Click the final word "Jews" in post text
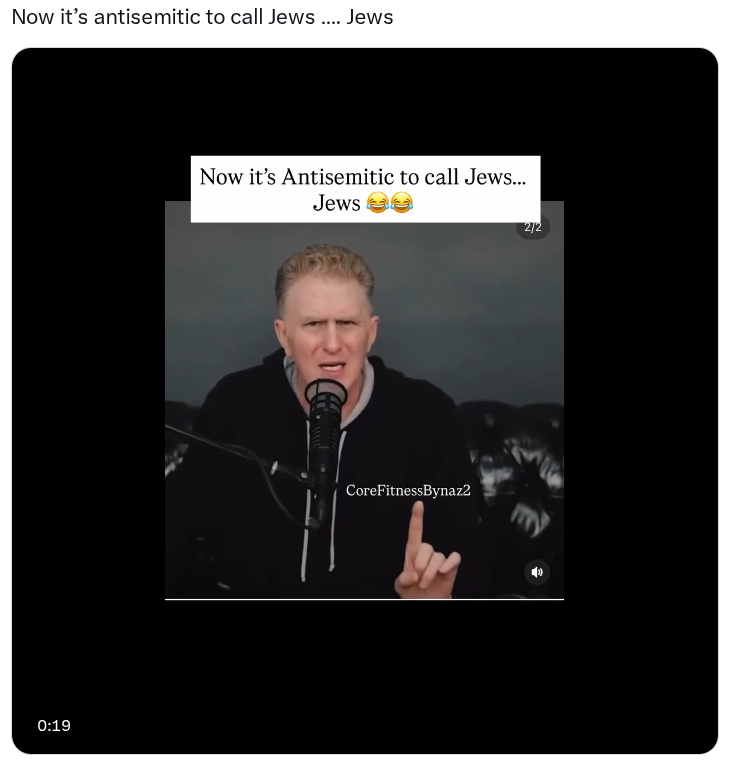Screen dimensions: 736x769 [370, 17]
